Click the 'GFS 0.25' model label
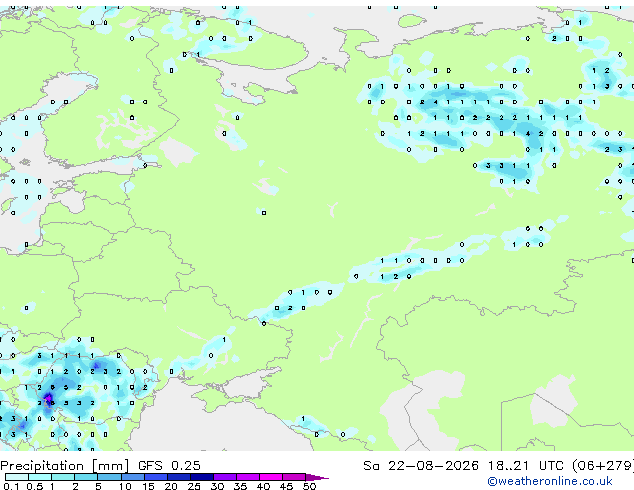The image size is (634, 490). (x=169, y=466)
